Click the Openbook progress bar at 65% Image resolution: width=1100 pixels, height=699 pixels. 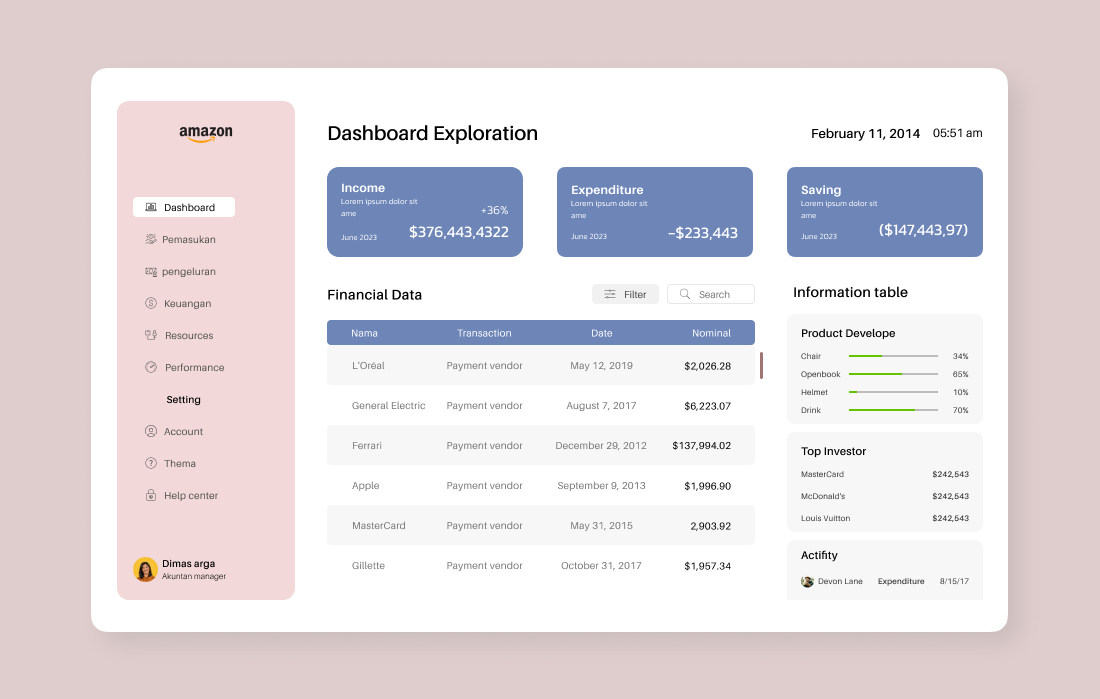[892, 374]
